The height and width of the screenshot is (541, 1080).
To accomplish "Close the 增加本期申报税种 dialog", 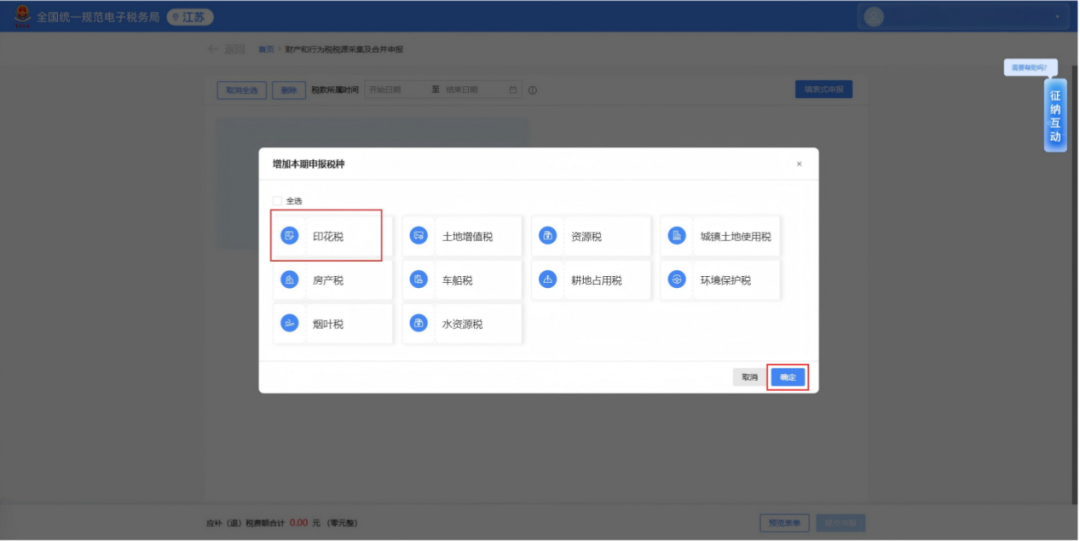I will point(798,164).
